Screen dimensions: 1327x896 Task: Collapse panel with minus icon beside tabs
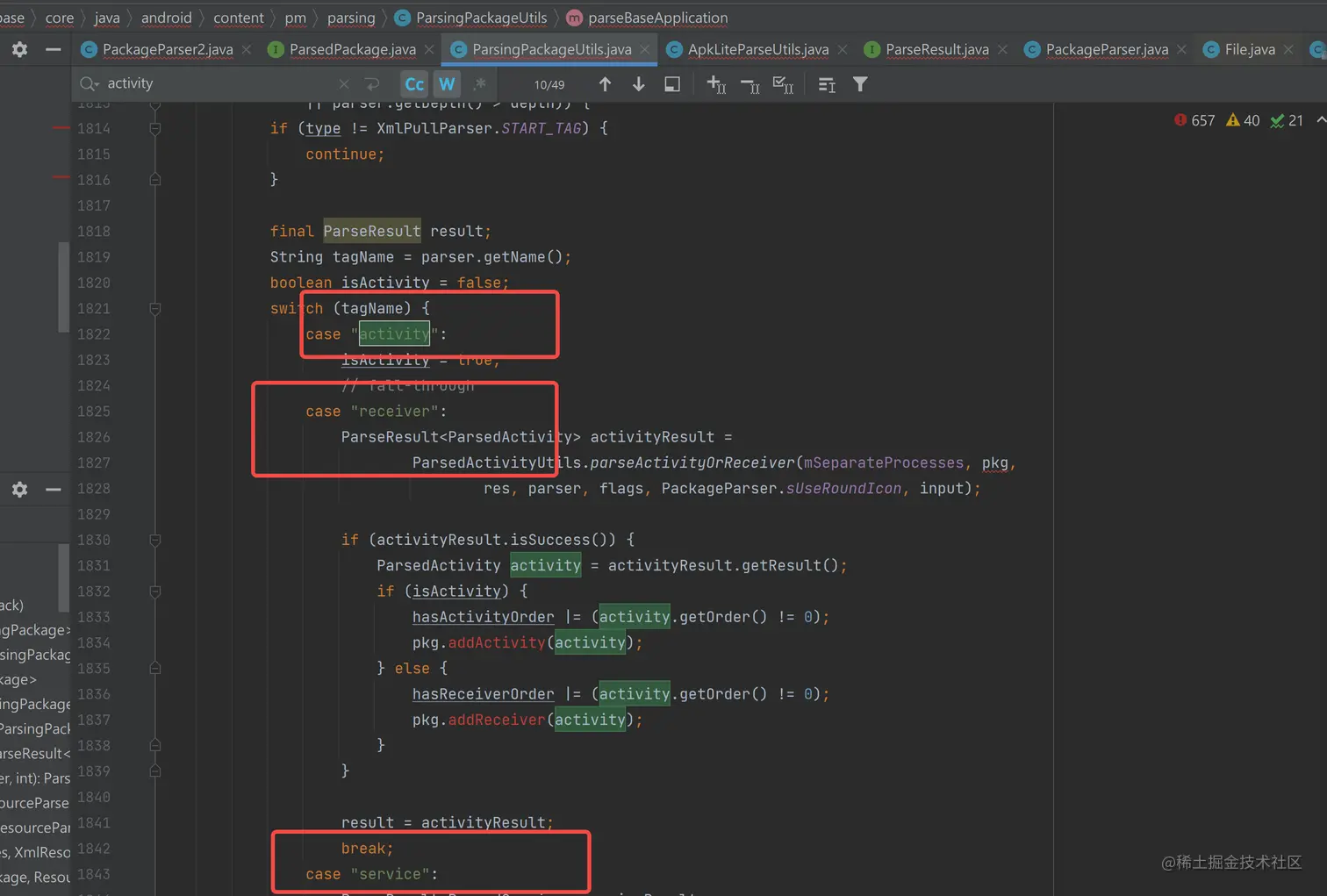53,50
